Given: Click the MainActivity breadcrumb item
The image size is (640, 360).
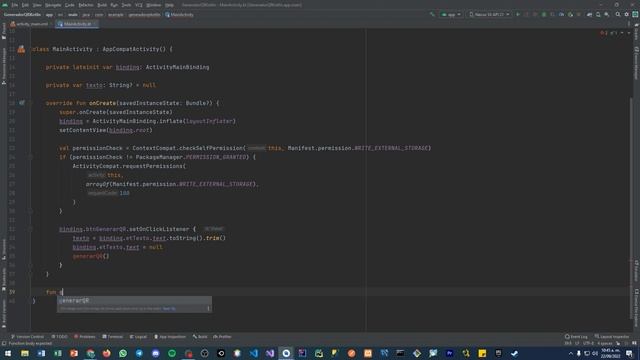Looking at the screenshot, I should coord(180,15).
